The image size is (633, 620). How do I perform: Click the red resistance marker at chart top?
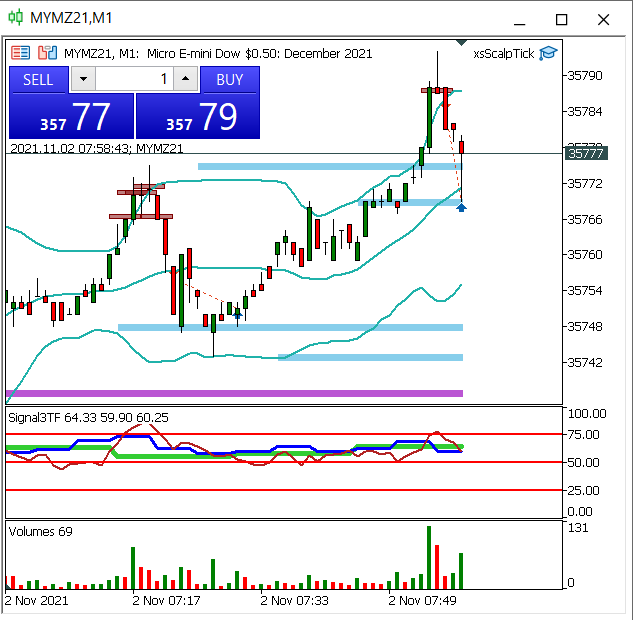click(x=437, y=90)
